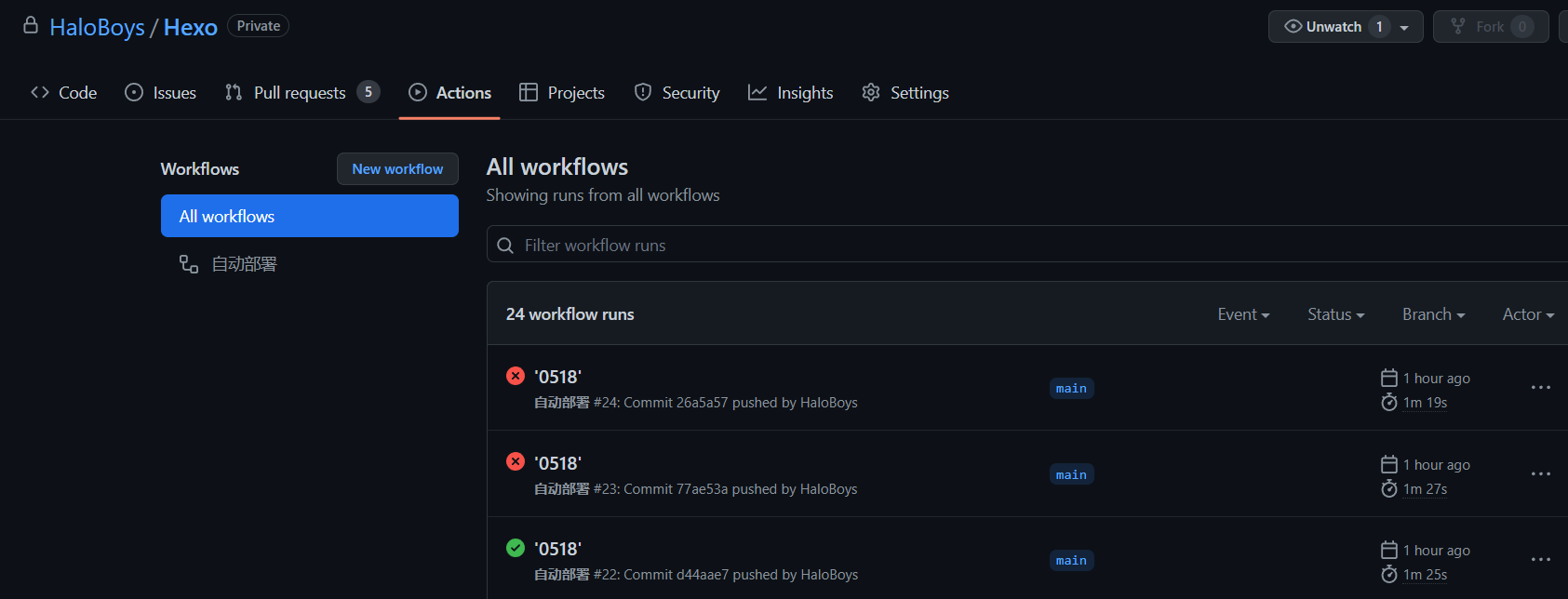1568x599 pixels.
Task: Click the 自动部署 workflow icon in sidebar
Action: pyautogui.click(x=189, y=264)
